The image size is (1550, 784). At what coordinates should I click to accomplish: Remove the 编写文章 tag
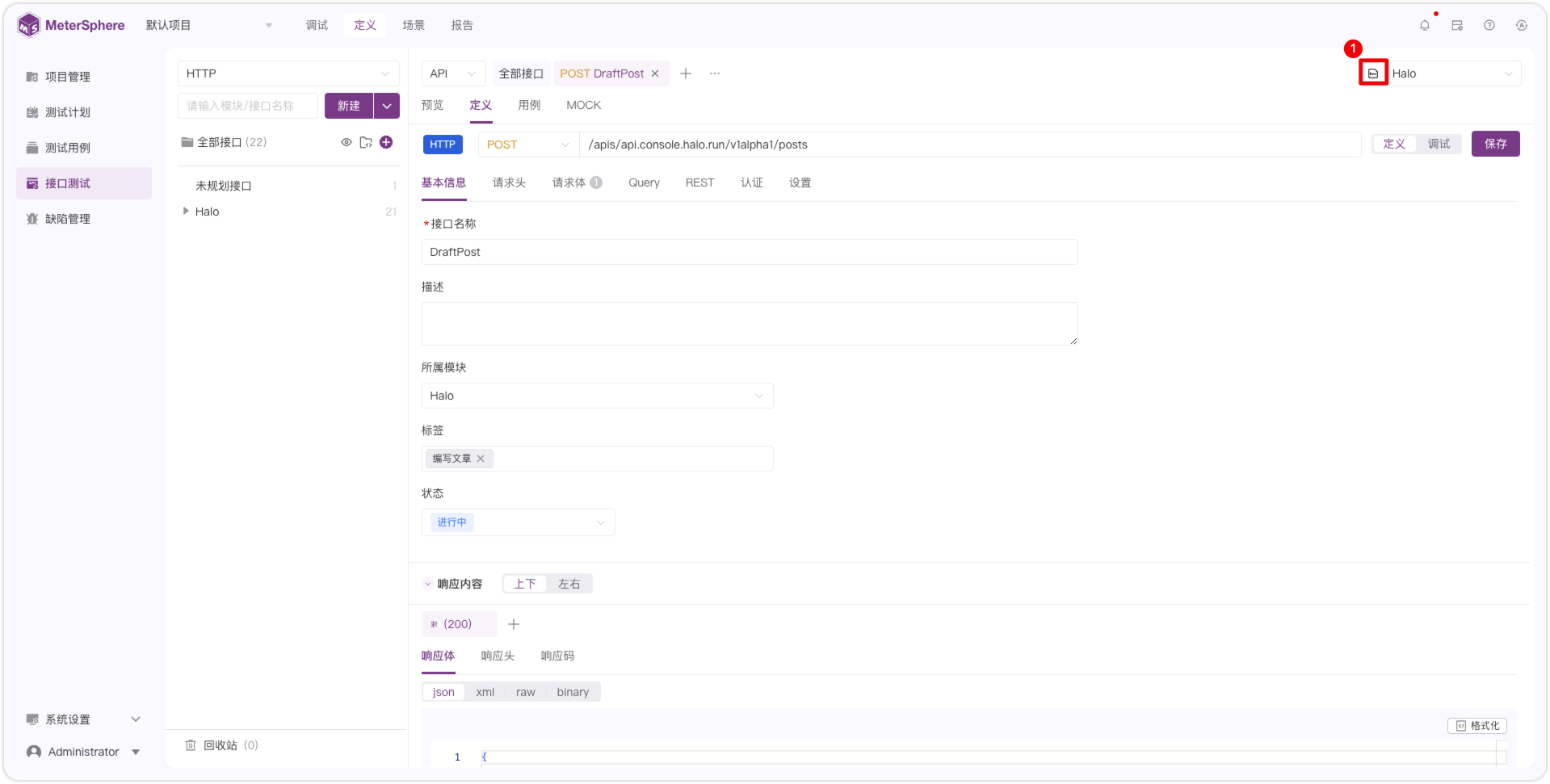click(481, 459)
